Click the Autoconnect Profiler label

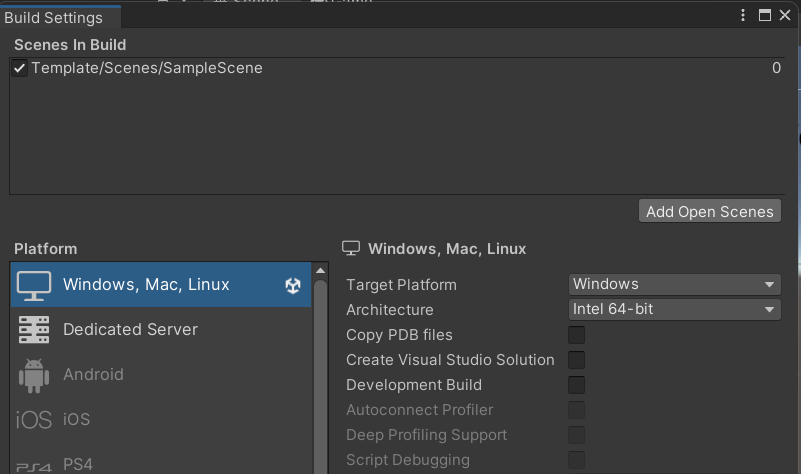(419, 410)
